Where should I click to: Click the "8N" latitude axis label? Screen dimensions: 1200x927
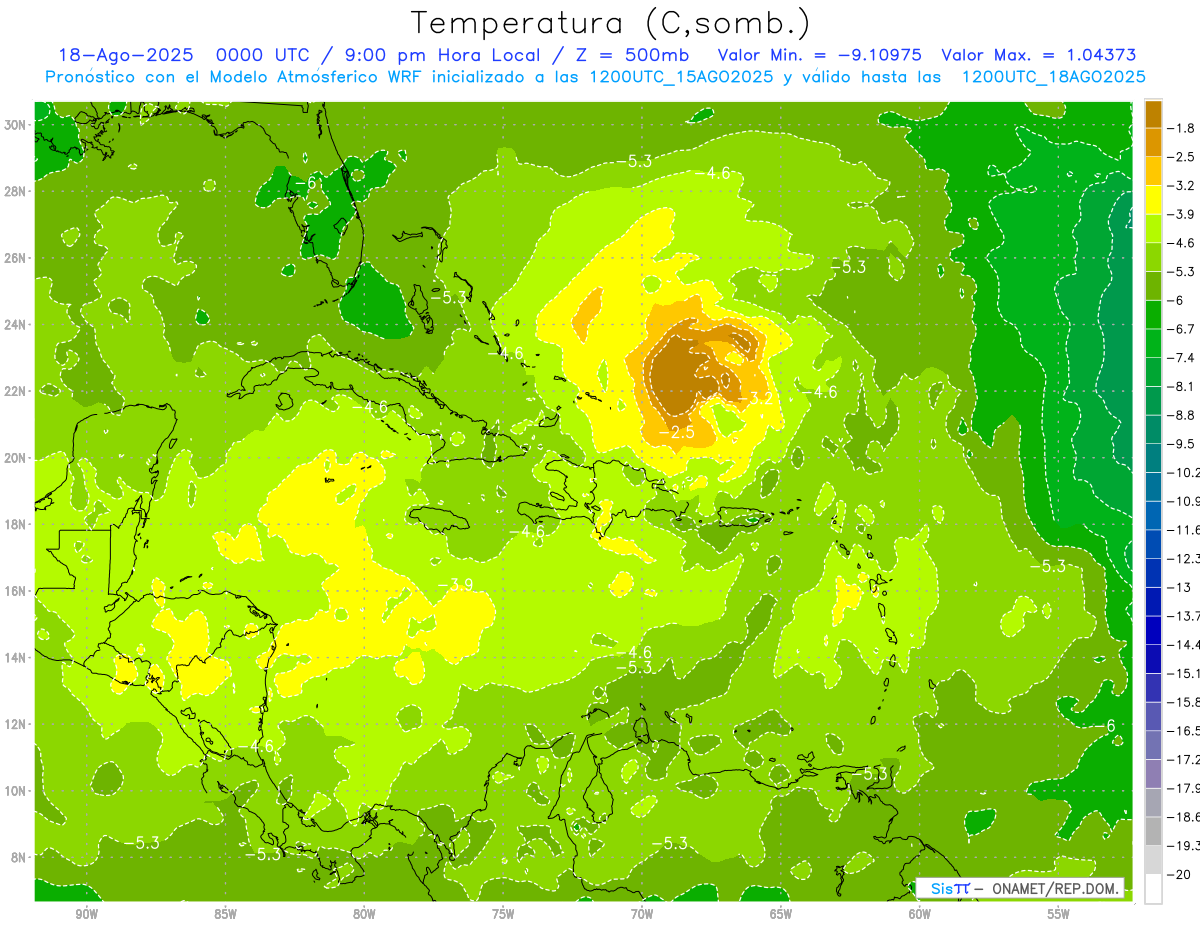18,857
